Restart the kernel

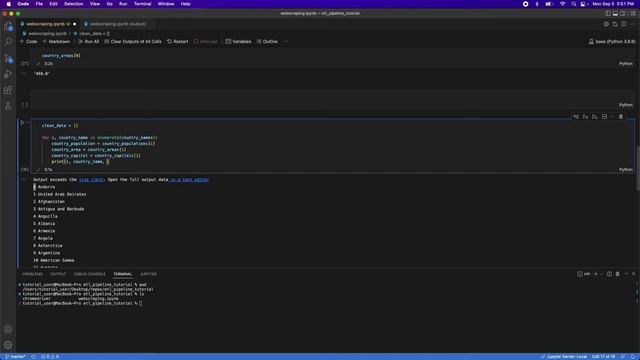[178, 42]
